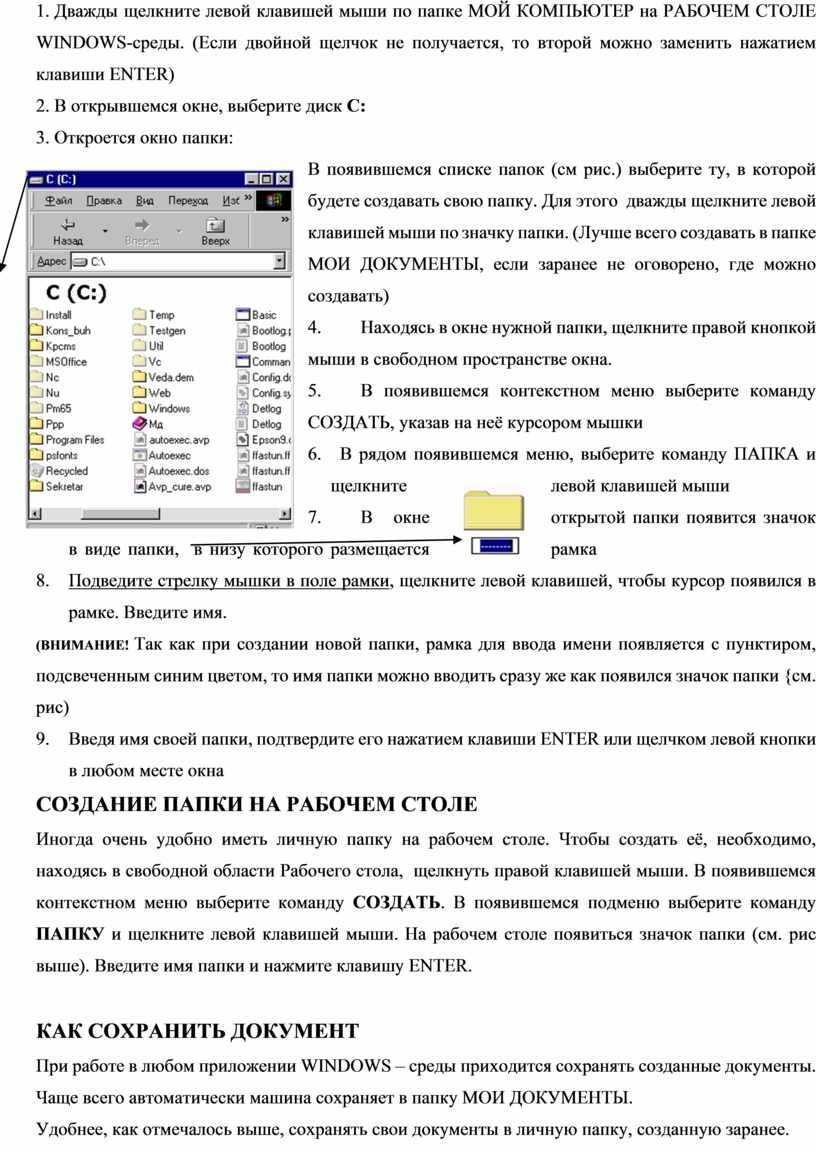Show hidden menu items via menu-bar chevron
The image size is (816, 1152).
click(x=248, y=198)
